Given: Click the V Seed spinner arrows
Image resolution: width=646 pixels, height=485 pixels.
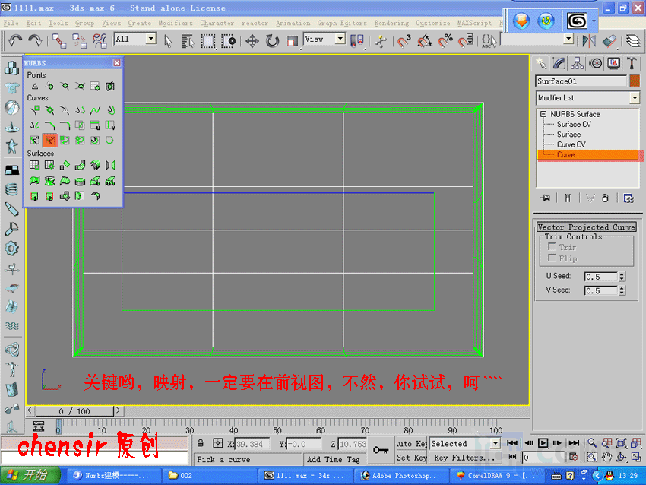Looking at the screenshot, I should coord(622,291).
